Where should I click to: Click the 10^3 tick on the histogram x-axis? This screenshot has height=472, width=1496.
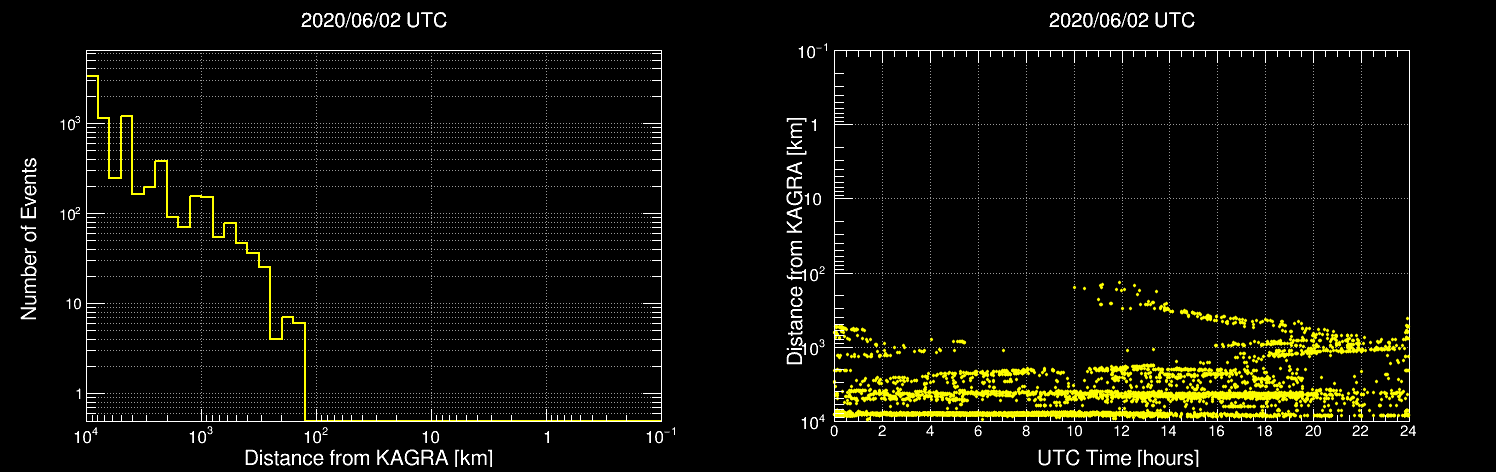201,437
